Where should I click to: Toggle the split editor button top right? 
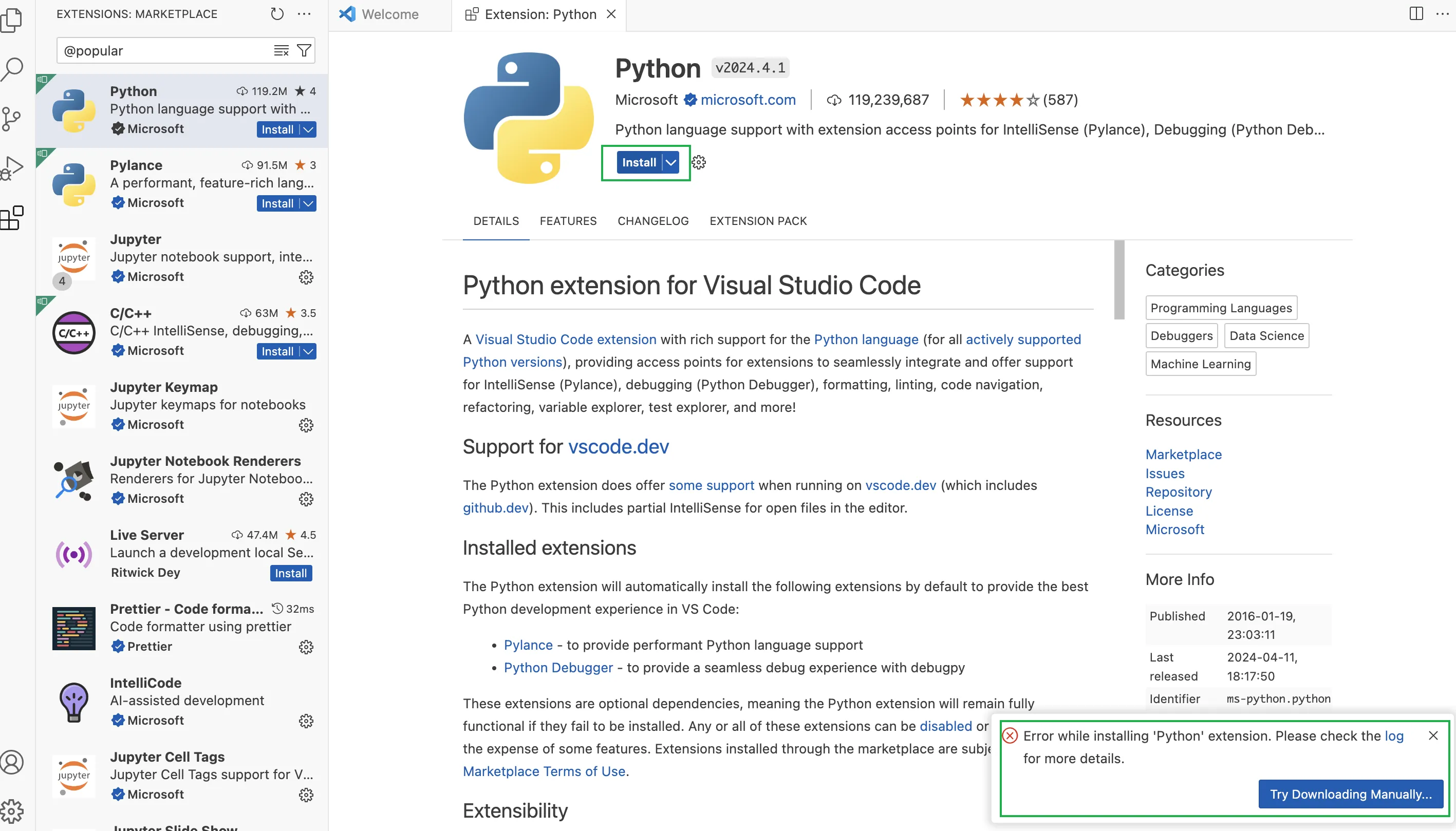pyautogui.click(x=1416, y=13)
